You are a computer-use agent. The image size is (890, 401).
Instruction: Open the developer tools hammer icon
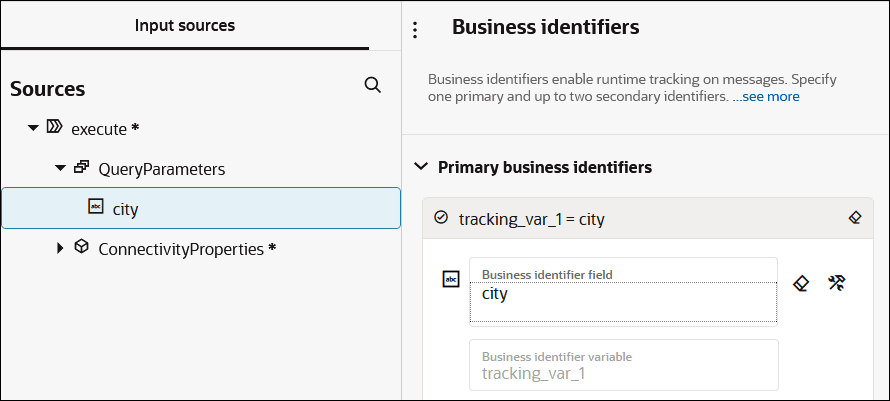tap(837, 283)
